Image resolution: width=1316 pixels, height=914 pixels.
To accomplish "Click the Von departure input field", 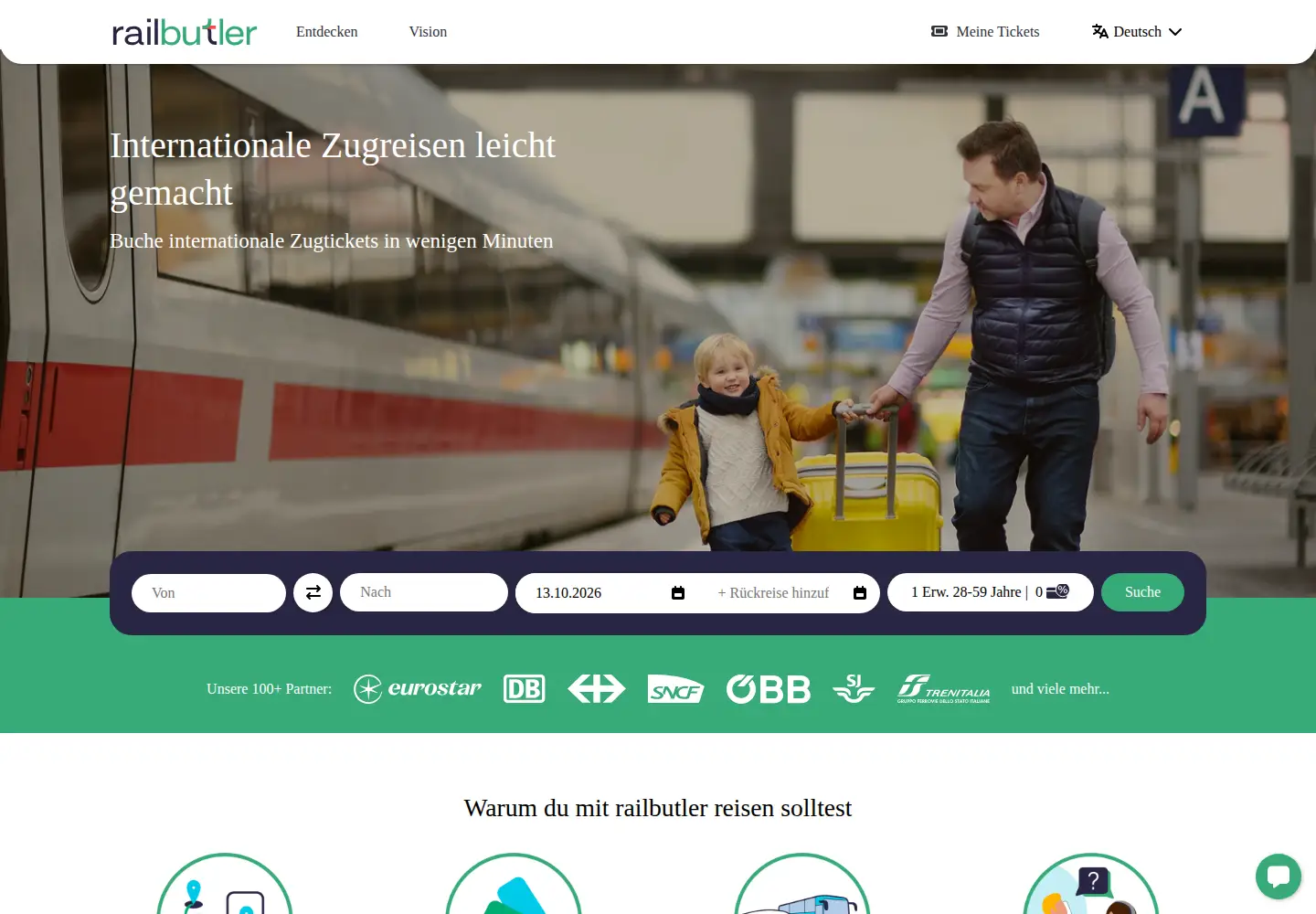I will pos(208,593).
